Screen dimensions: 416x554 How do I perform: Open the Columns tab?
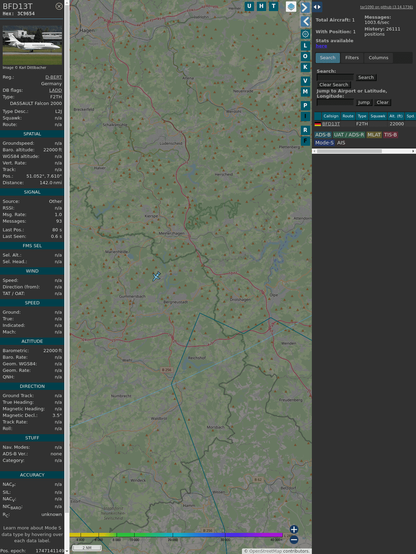(x=378, y=58)
